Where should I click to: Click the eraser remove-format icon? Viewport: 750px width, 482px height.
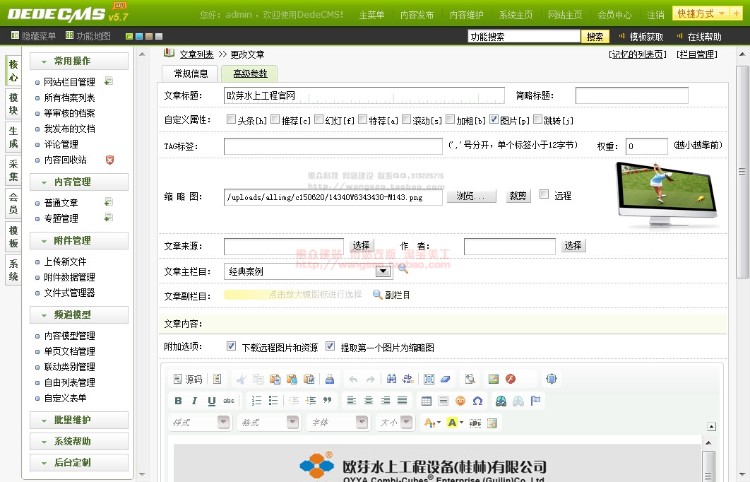[x=446, y=379]
